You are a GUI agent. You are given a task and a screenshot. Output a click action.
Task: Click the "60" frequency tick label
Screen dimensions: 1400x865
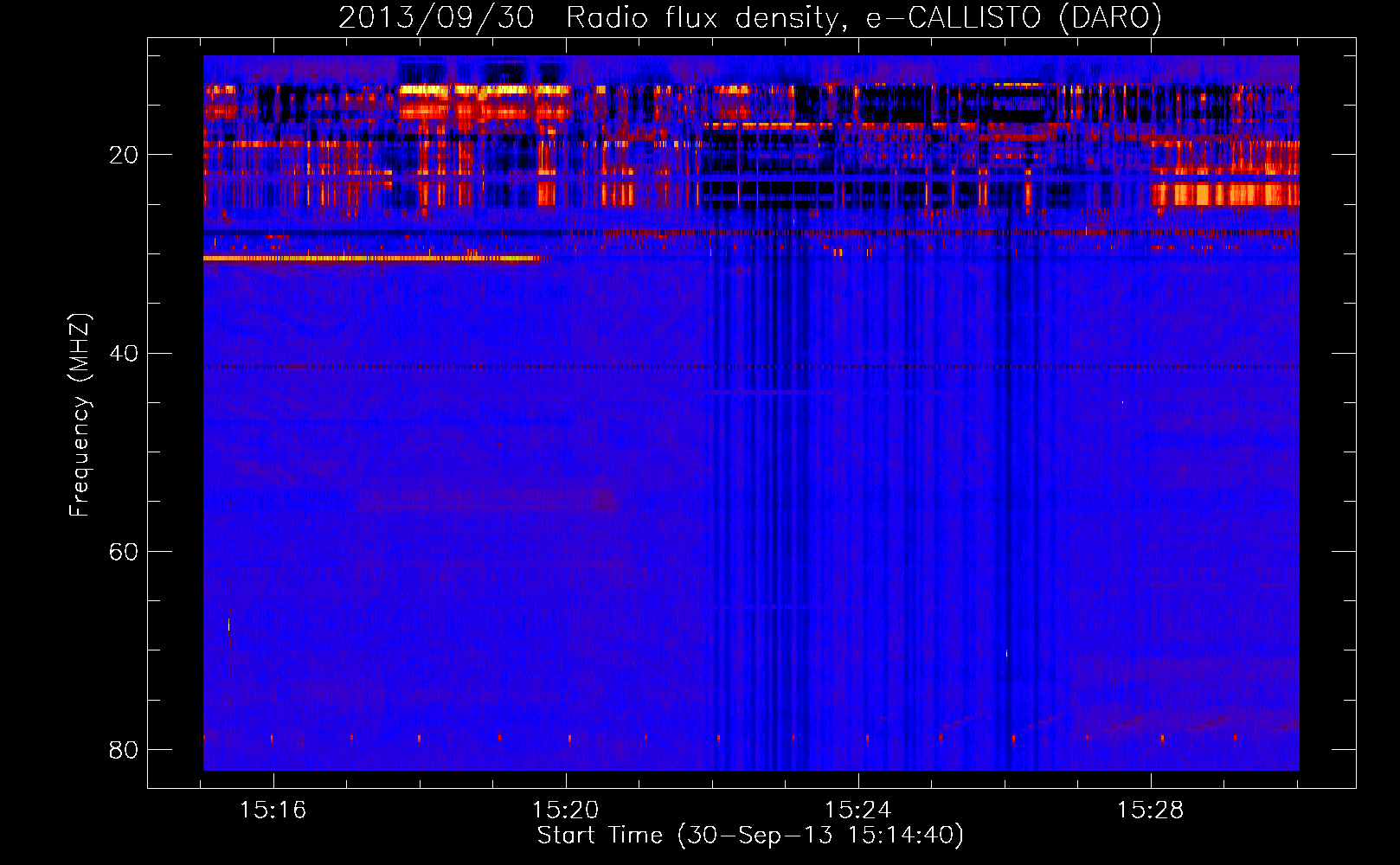pos(124,552)
